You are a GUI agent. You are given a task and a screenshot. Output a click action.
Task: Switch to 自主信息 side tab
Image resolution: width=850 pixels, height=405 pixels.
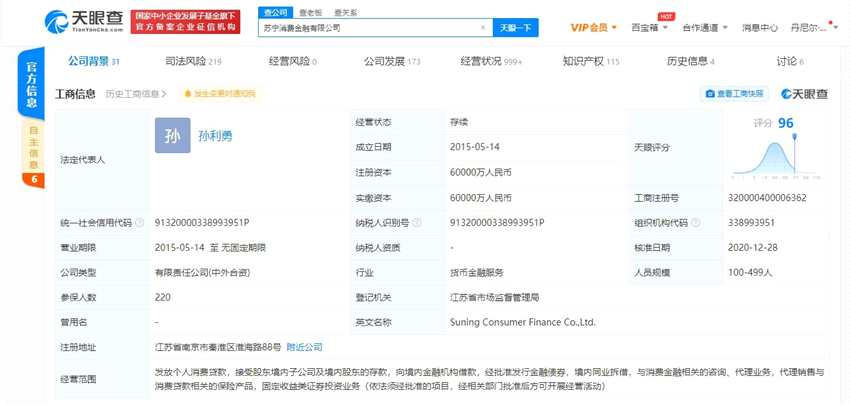pyautogui.click(x=33, y=146)
